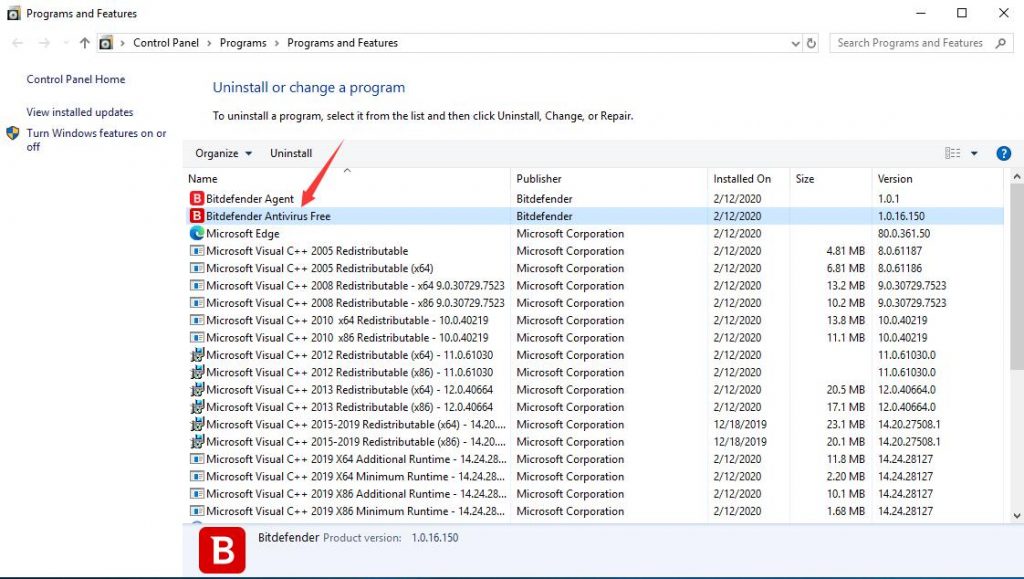Open the Organize dropdown menu

tap(223, 153)
